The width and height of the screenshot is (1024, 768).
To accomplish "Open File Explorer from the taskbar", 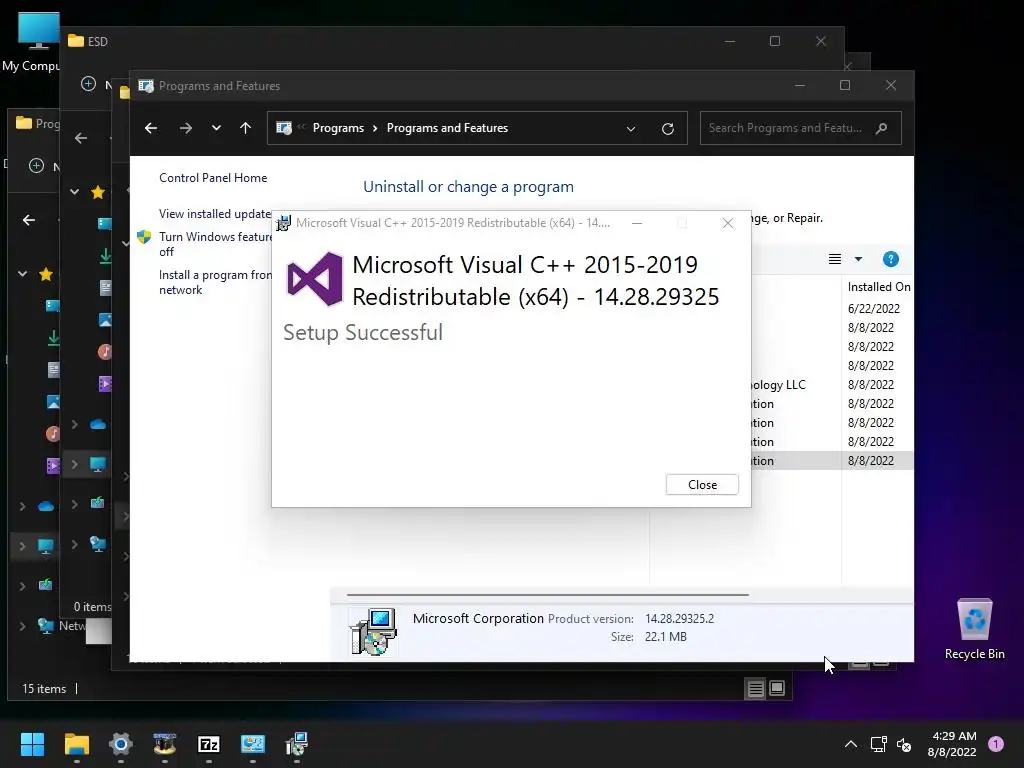I will [76, 744].
